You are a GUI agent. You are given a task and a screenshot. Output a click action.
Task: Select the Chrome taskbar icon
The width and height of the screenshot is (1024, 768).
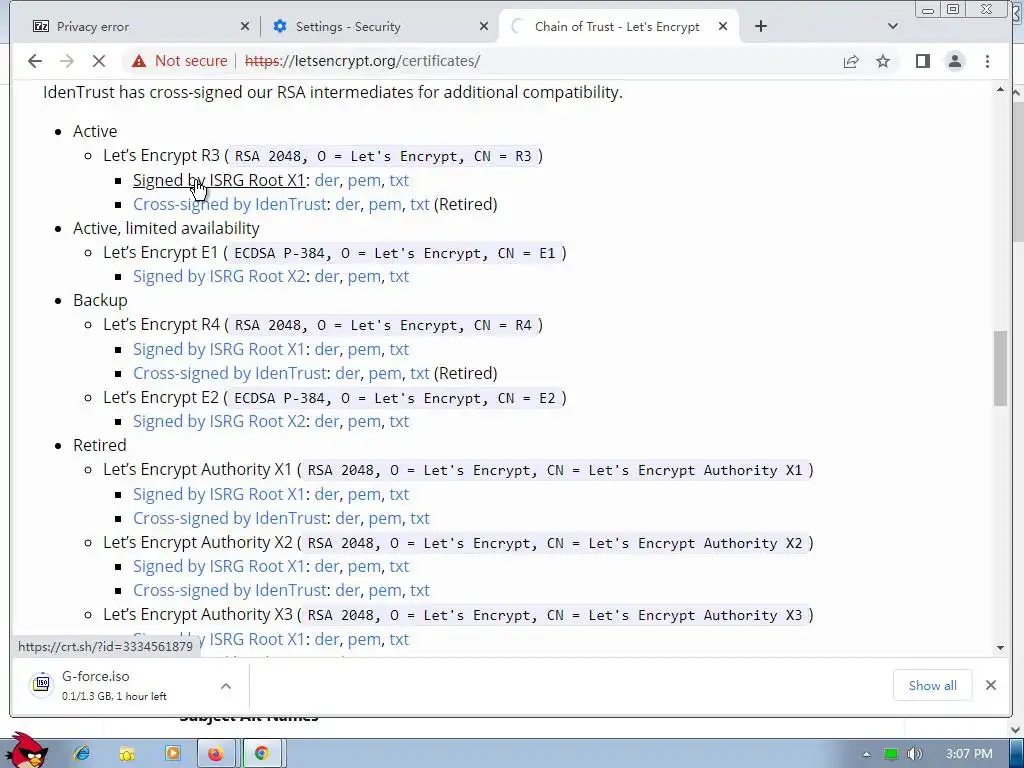point(262,753)
